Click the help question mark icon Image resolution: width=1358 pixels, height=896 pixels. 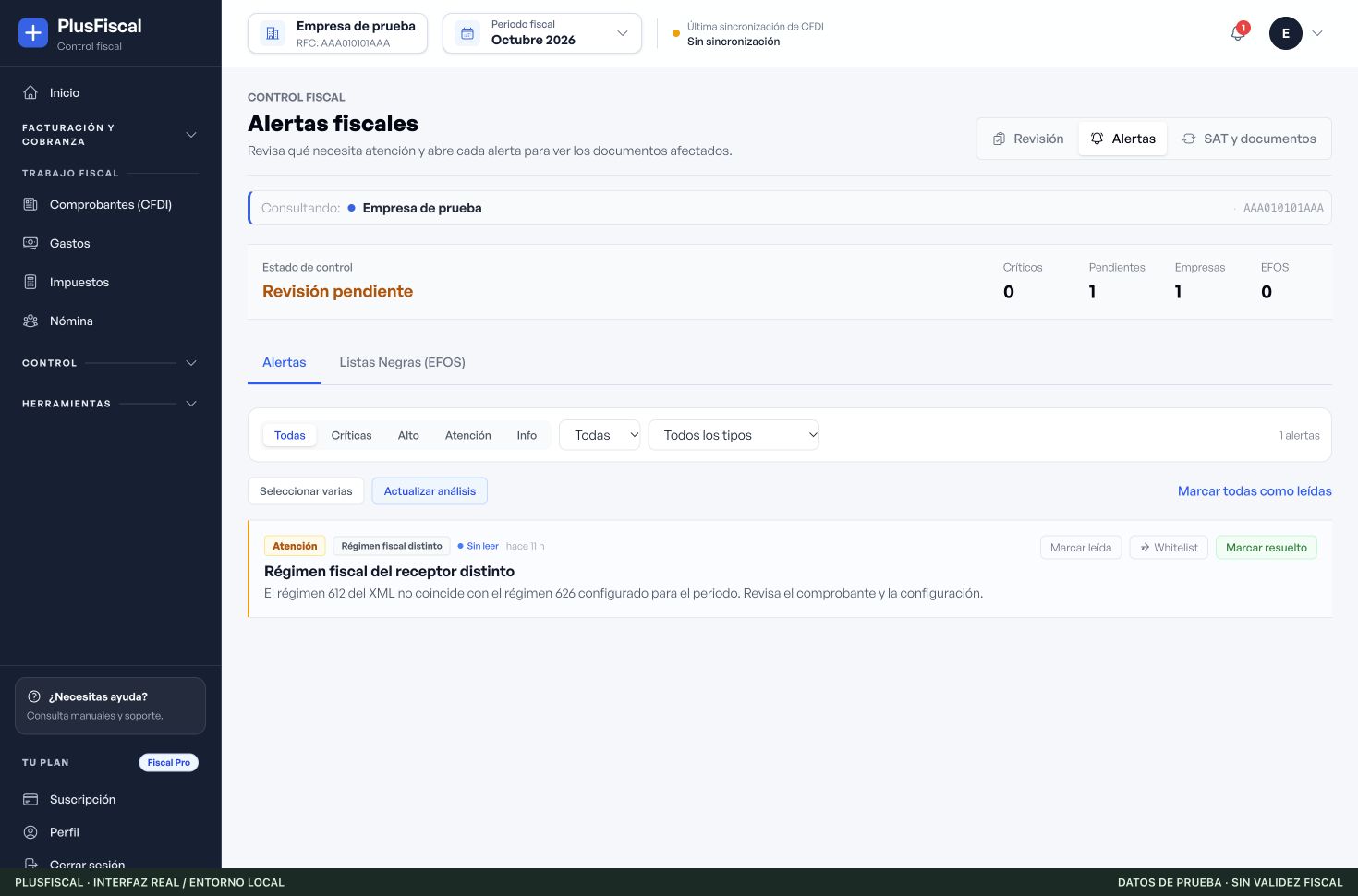click(34, 696)
